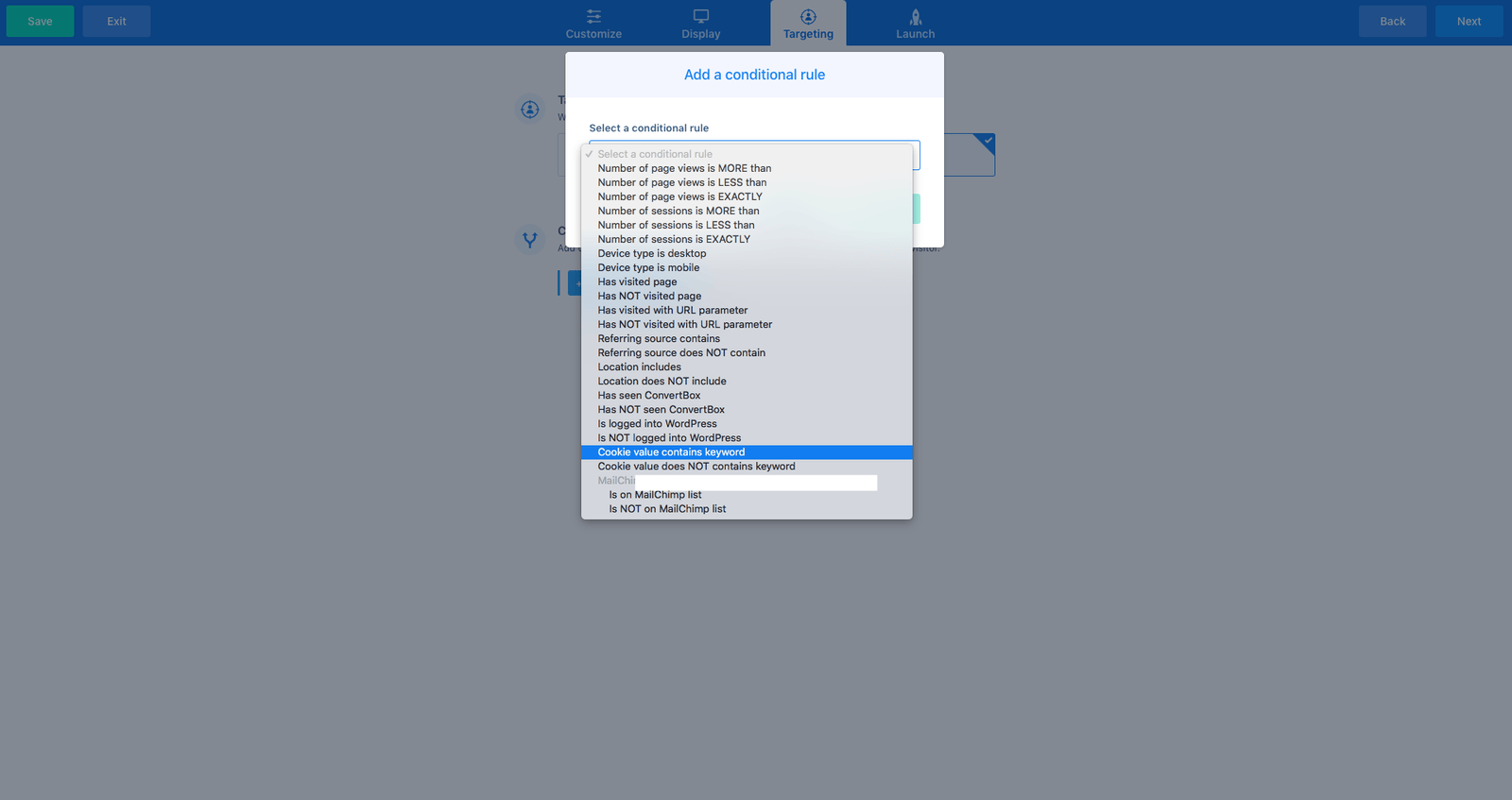This screenshot has width=1512, height=800.
Task: Select Number of sessions is EXACTLY
Action: (x=747, y=239)
